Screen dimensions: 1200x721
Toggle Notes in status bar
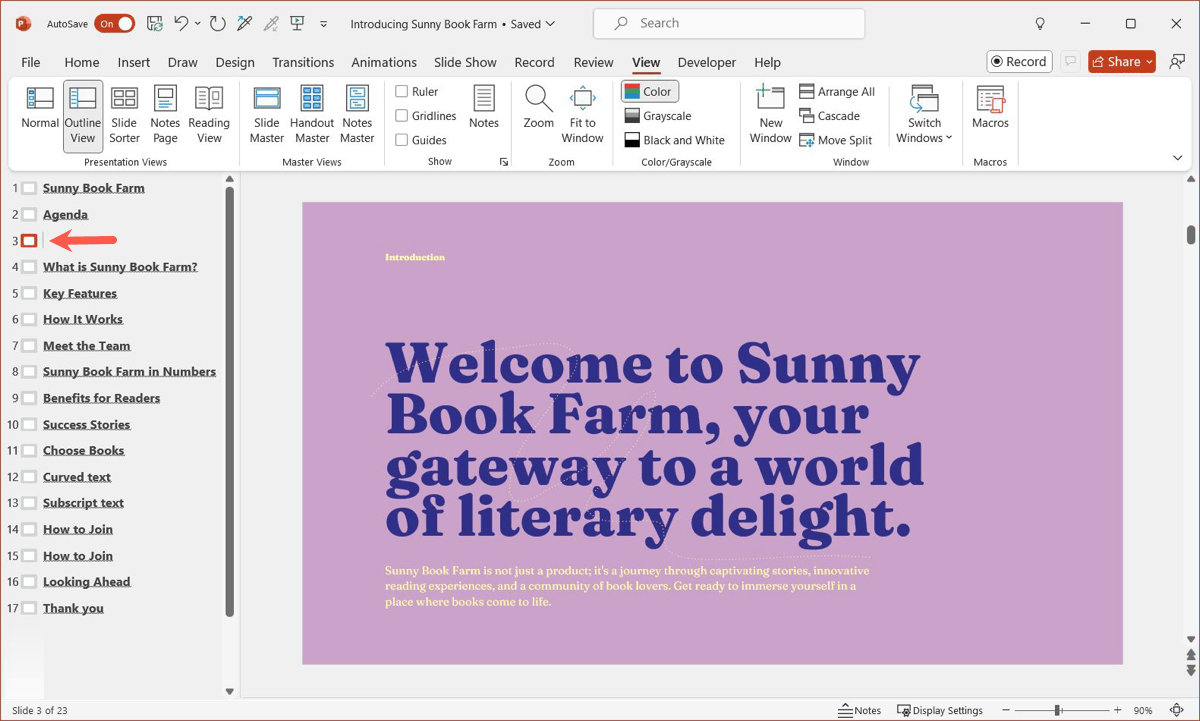(x=860, y=710)
